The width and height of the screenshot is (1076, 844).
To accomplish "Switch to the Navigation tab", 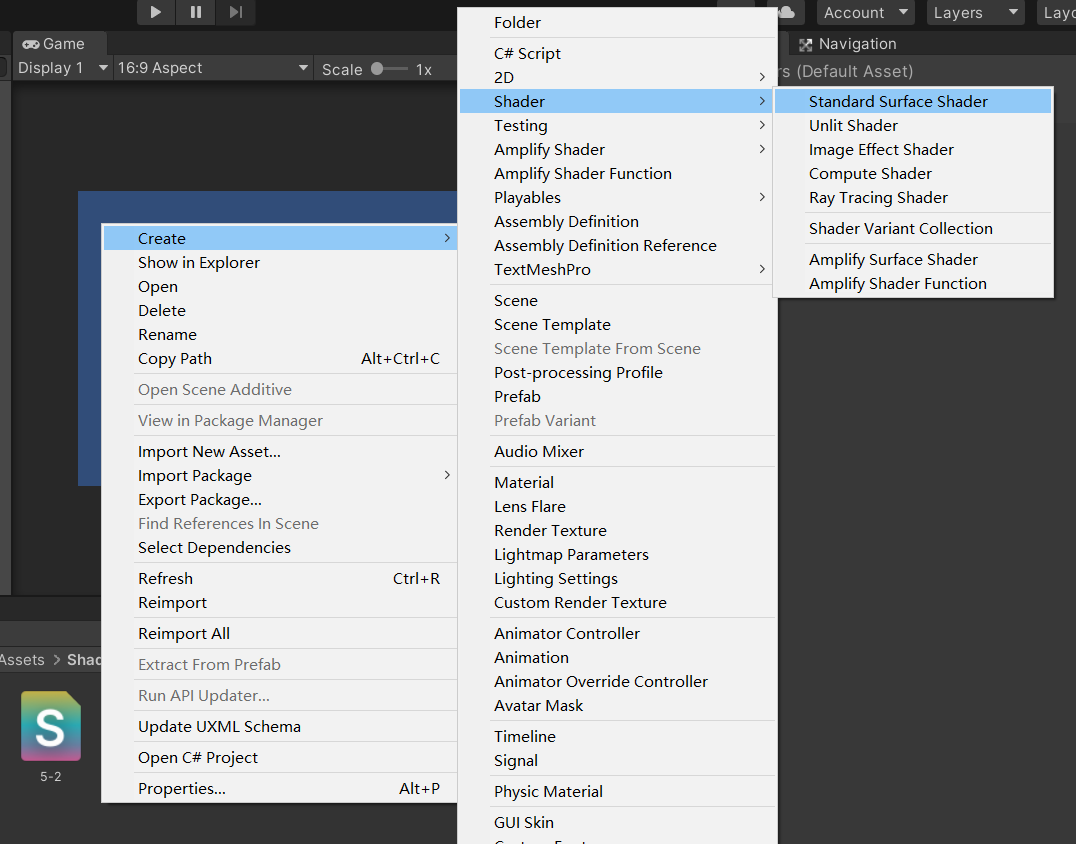I will pyautogui.click(x=848, y=44).
